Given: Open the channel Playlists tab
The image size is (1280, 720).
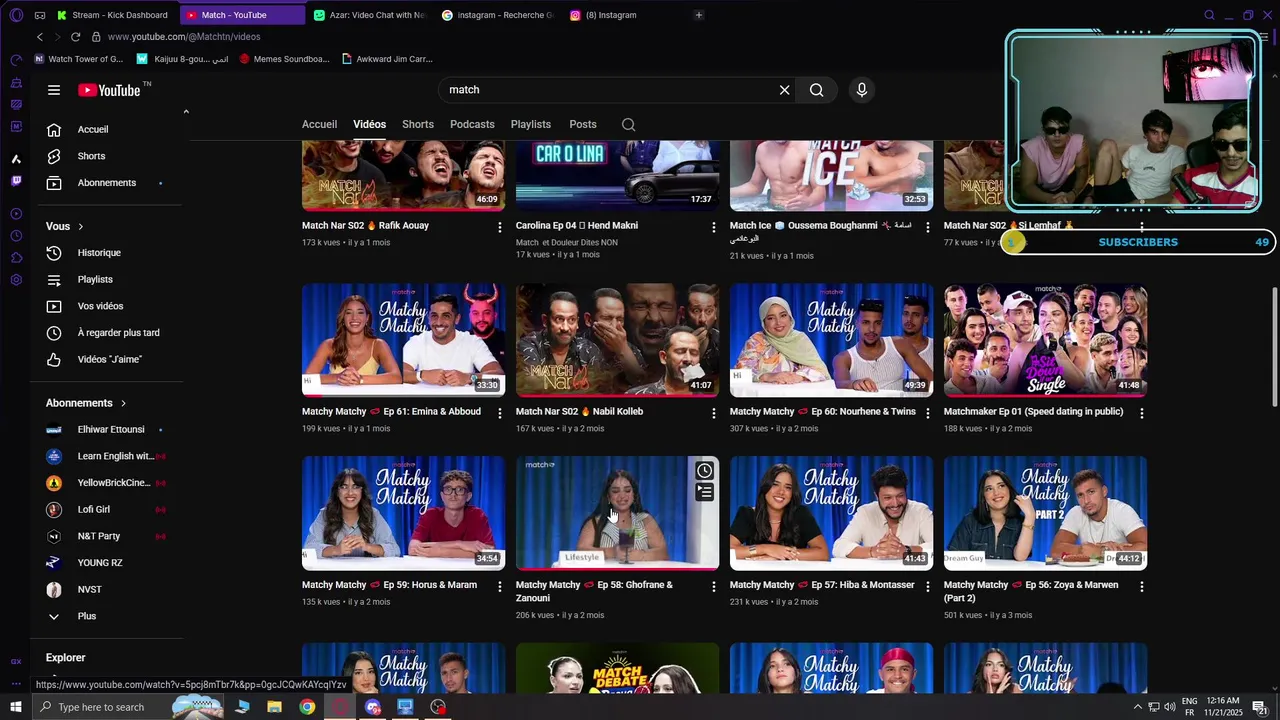Looking at the screenshot, I should (531, 124).
